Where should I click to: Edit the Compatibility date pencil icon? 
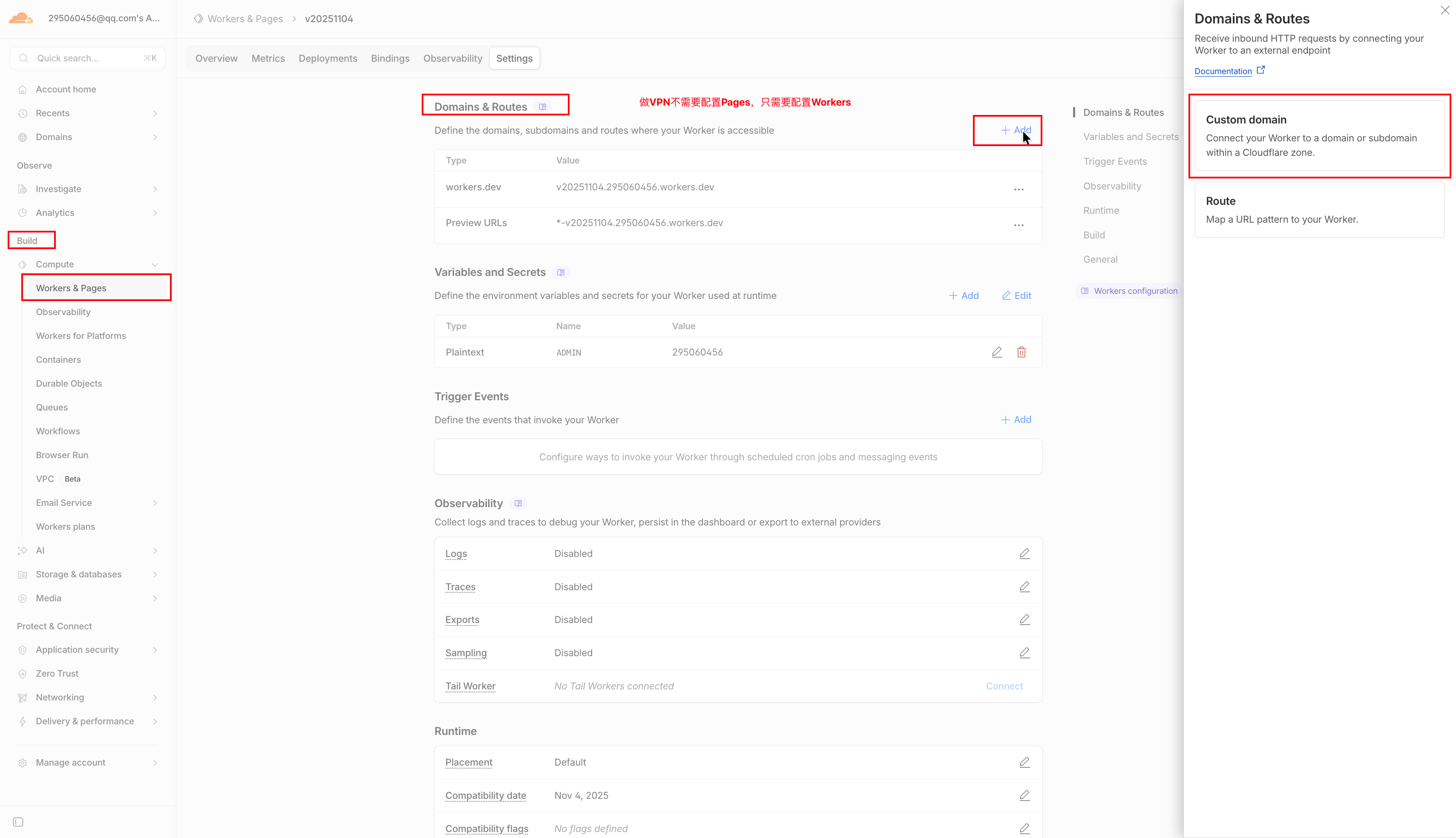point(1025,795)
